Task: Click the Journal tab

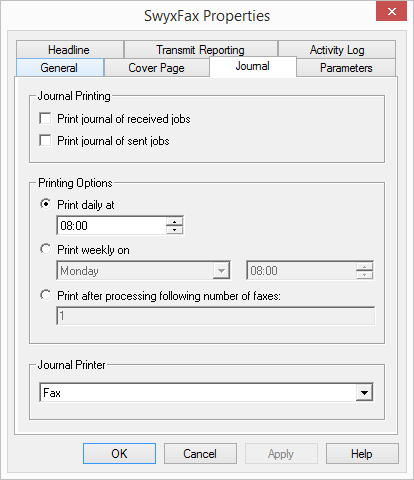Action: click(x=253, y=66)
